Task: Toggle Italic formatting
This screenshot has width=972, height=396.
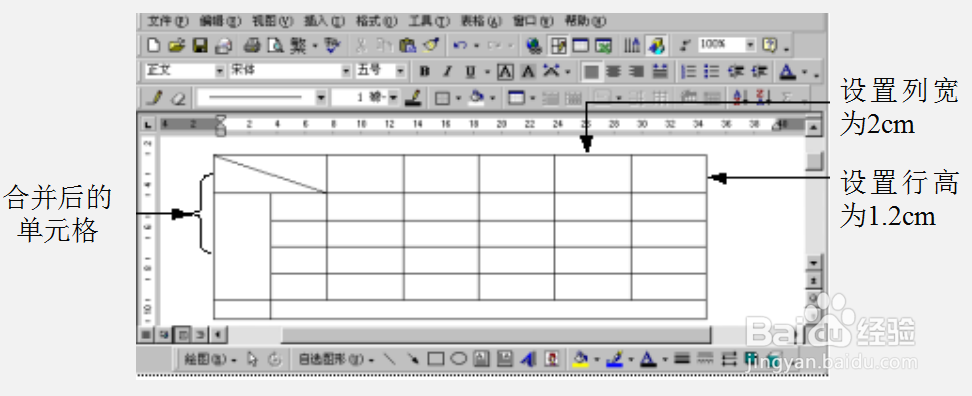Action: [x=448, y=71]
